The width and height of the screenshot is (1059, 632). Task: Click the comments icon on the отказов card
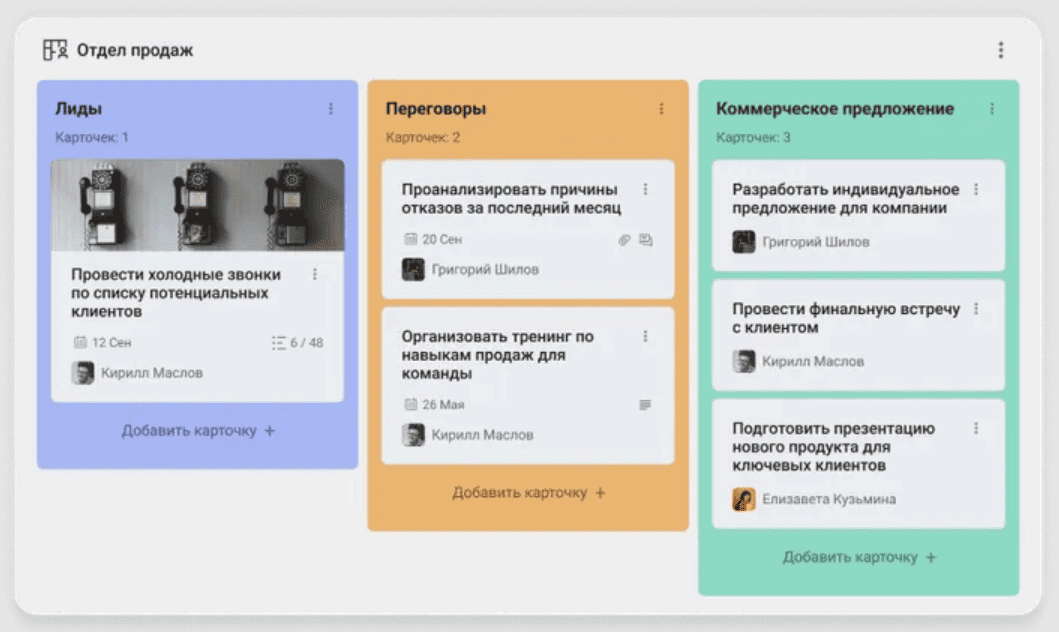(646, 240)
